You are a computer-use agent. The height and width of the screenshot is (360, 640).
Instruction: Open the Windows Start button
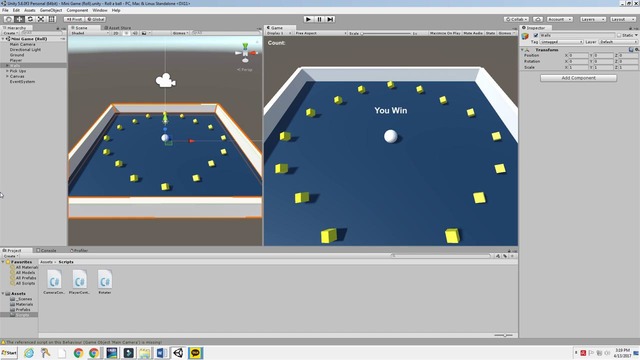click(9, 353)
